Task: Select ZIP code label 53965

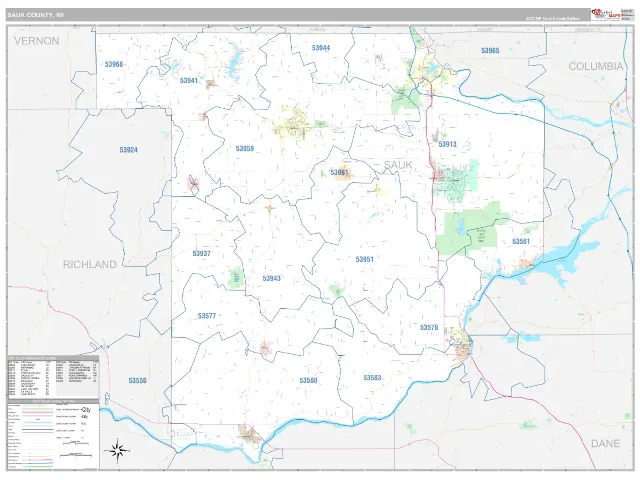Action: tap(490, 51)
